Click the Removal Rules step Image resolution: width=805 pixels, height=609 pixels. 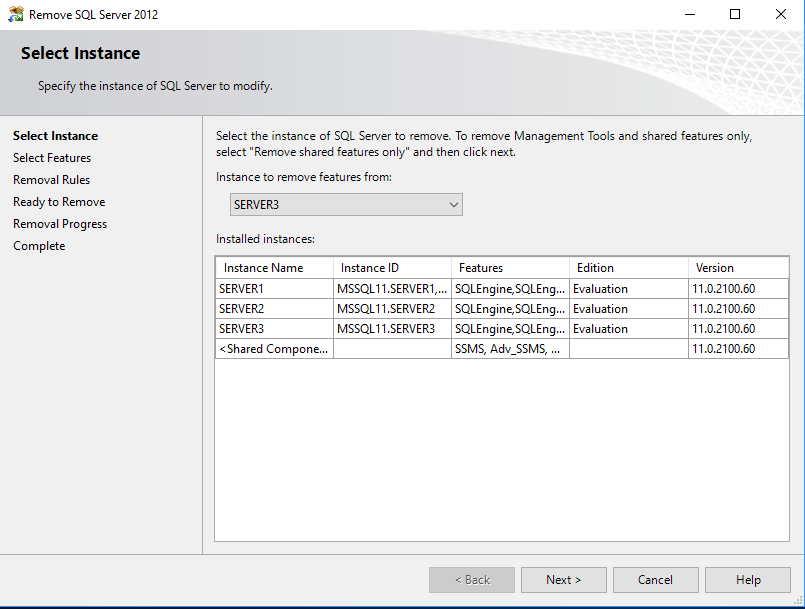click(x=51, y=179)
